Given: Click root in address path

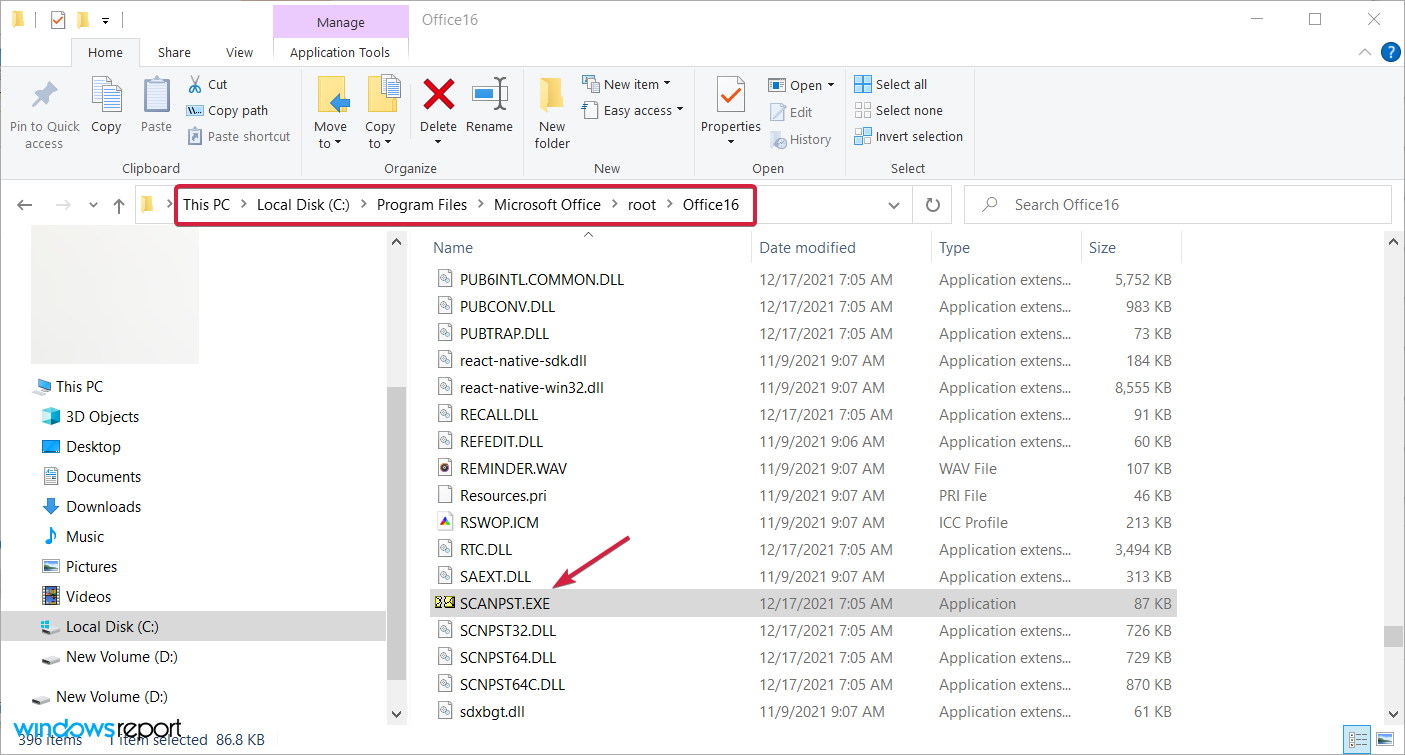Looking at the screenshot, I should tap(642, 204).
